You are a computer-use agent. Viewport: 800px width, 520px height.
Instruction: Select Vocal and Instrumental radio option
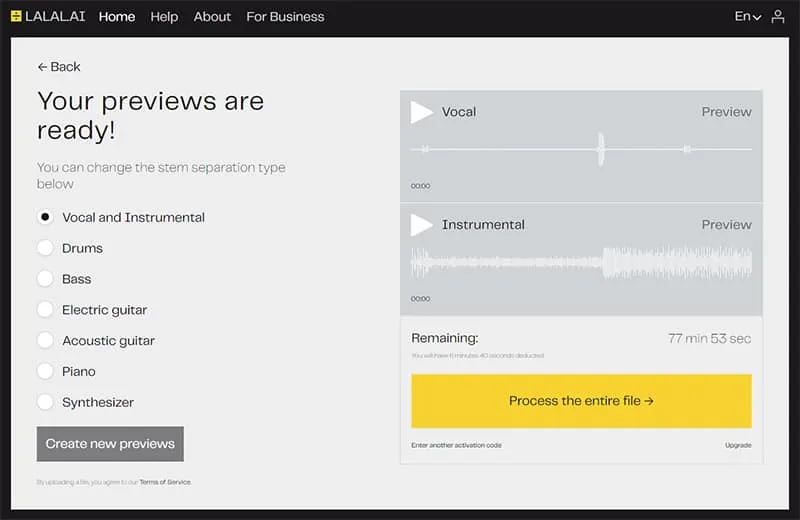[x=45, y=217]
